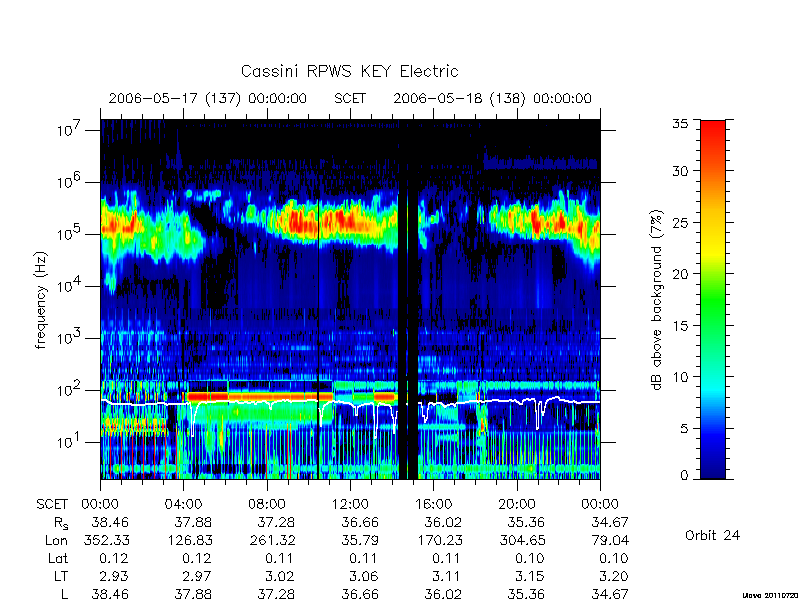This screenshot has height=600, width=800.
Task: Click the dark blue bottom of the colorbar
Action: pos(713,467)
